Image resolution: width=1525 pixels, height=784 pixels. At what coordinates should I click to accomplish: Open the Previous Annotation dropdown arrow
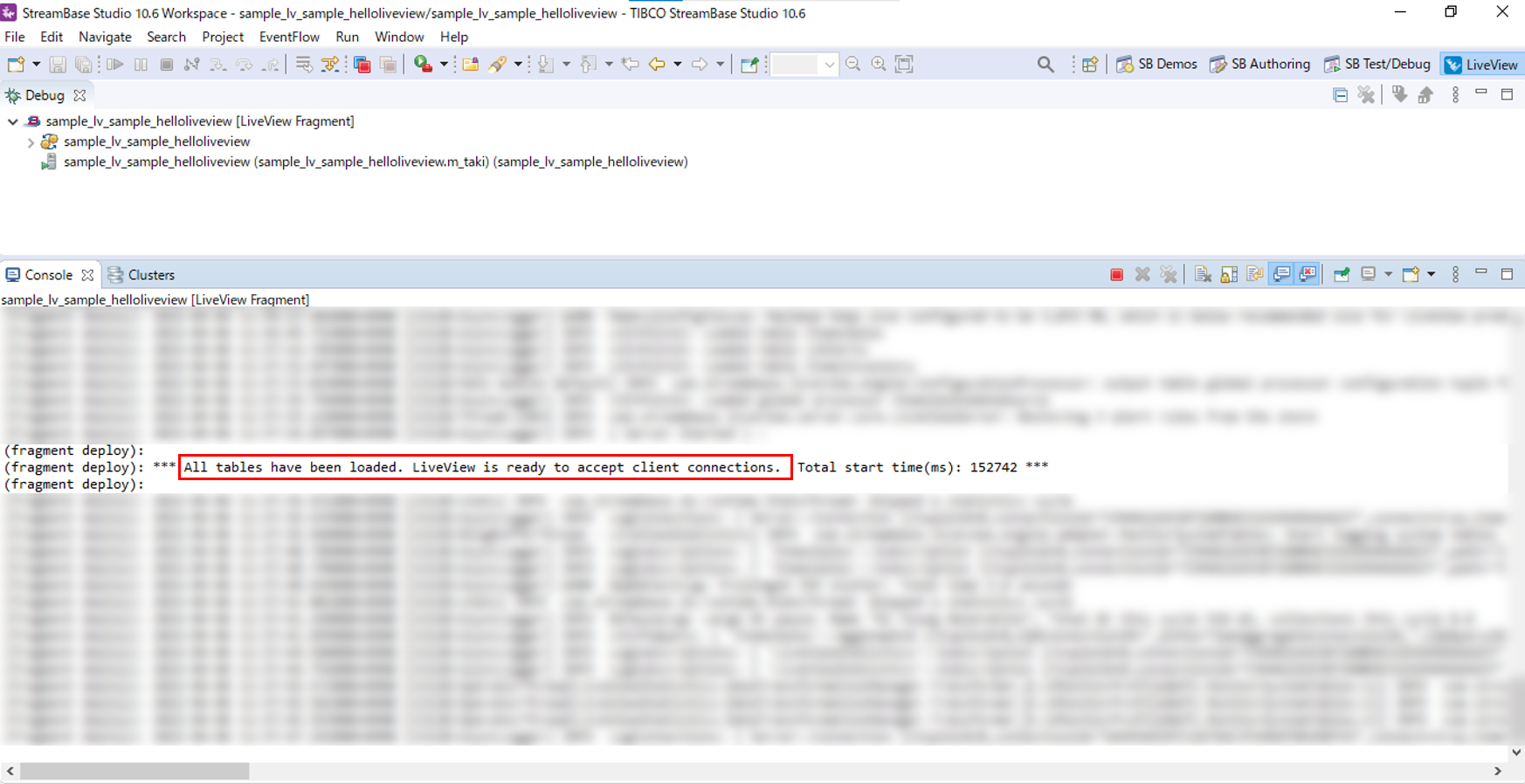click(x=609, y=65)
